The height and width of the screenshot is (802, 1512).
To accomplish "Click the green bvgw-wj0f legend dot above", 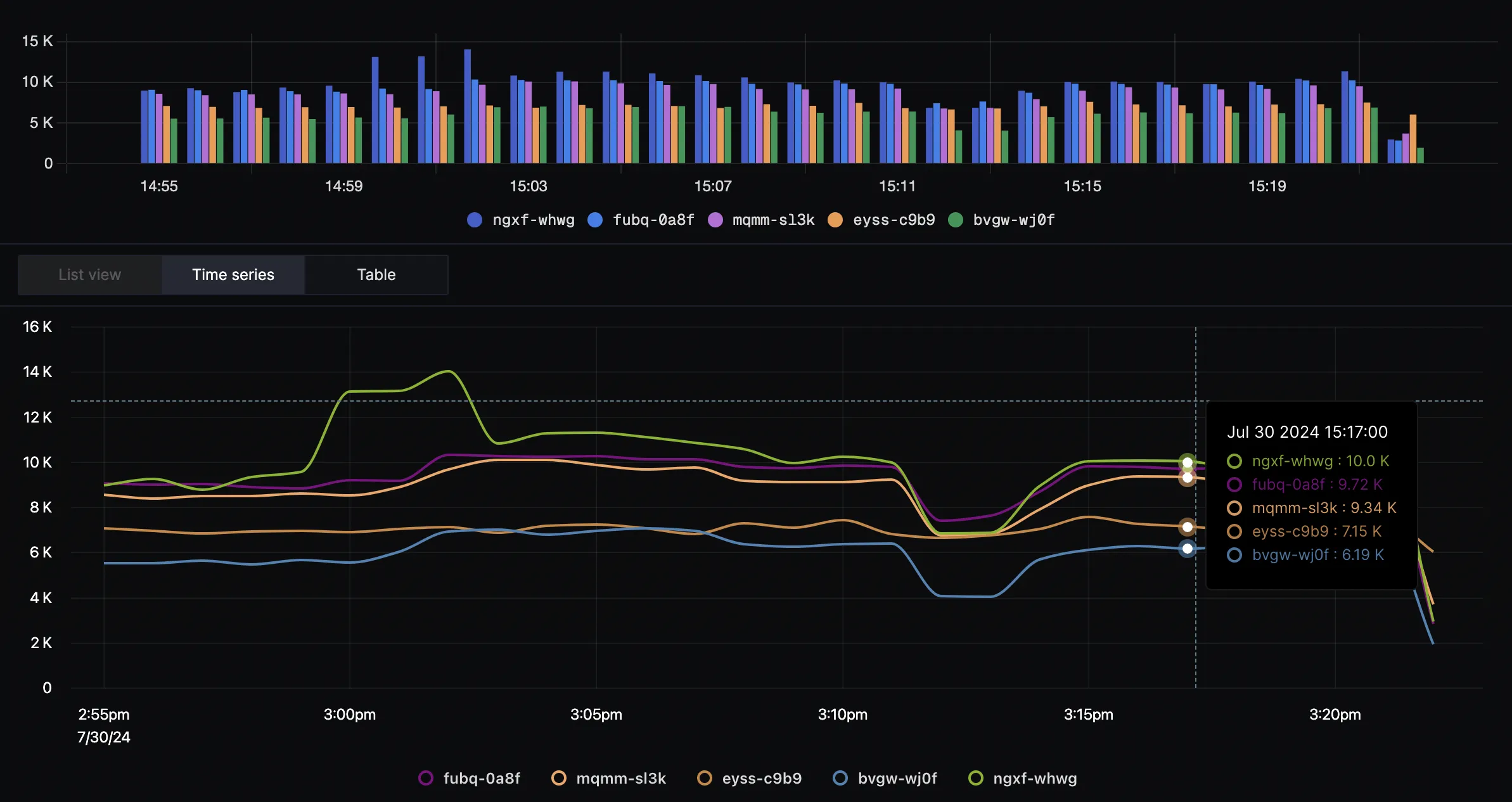I will 956,220.
